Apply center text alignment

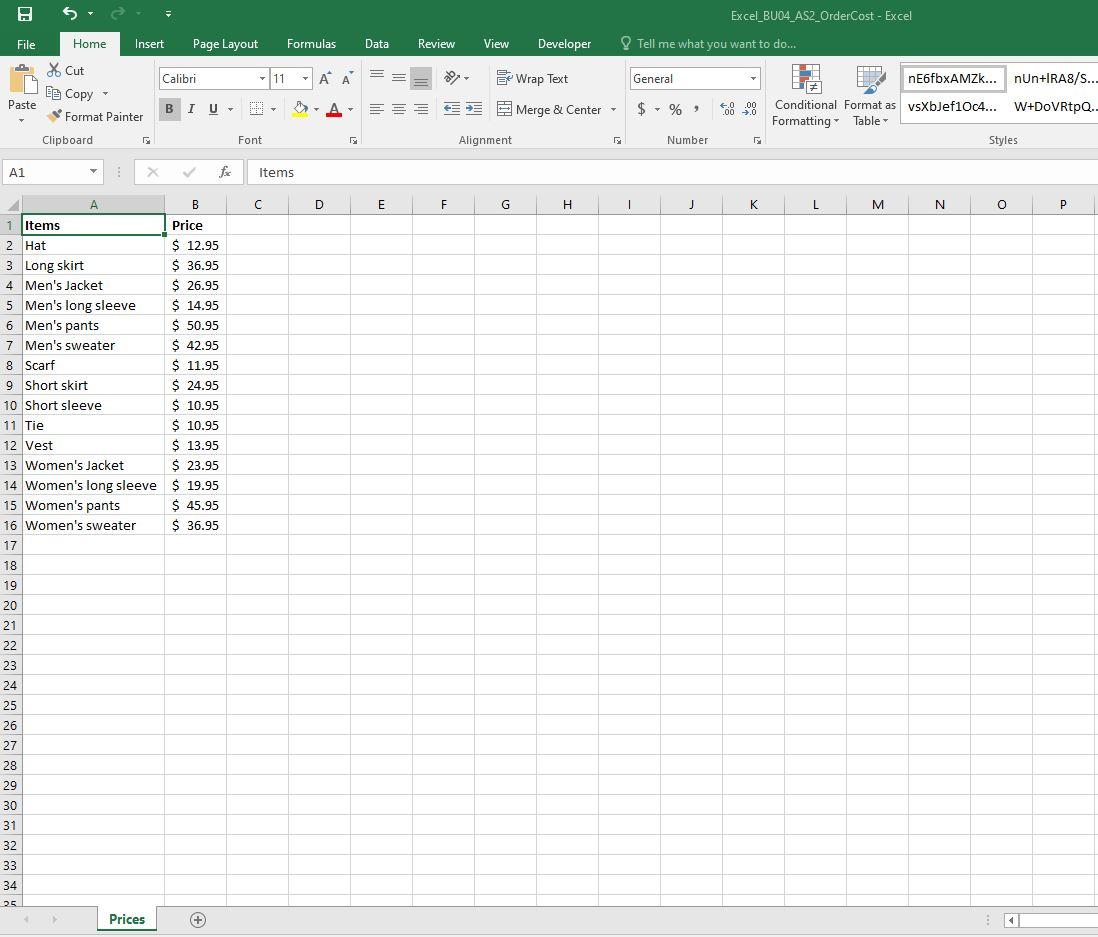pyautogui.click(x=398, y=109)
